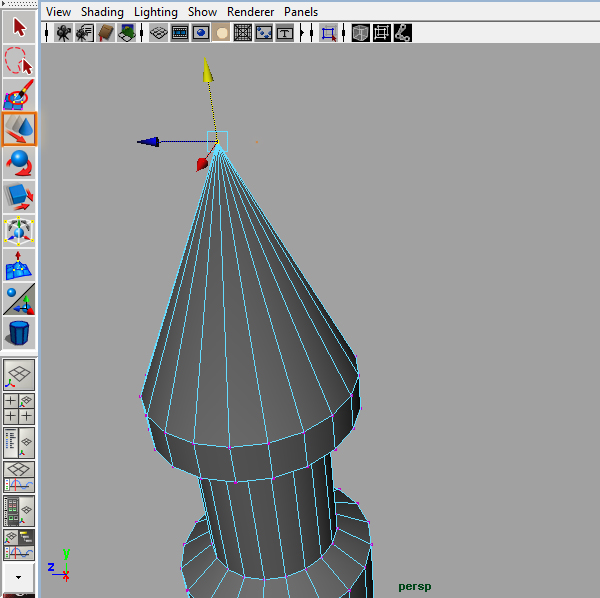Open the Panels menu
This screenshot has width=600, height=598.
point(301,12)
